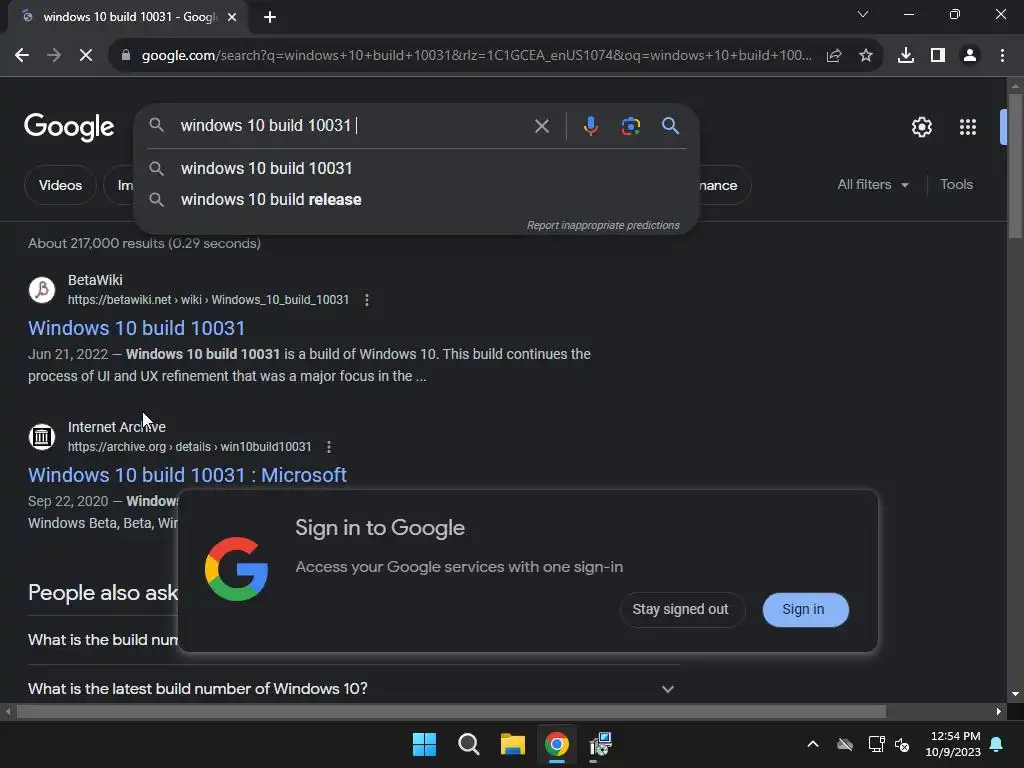Click the scroll down arrow
This screenshot has height=768, width=1024.
click(x=1015, y=694)
